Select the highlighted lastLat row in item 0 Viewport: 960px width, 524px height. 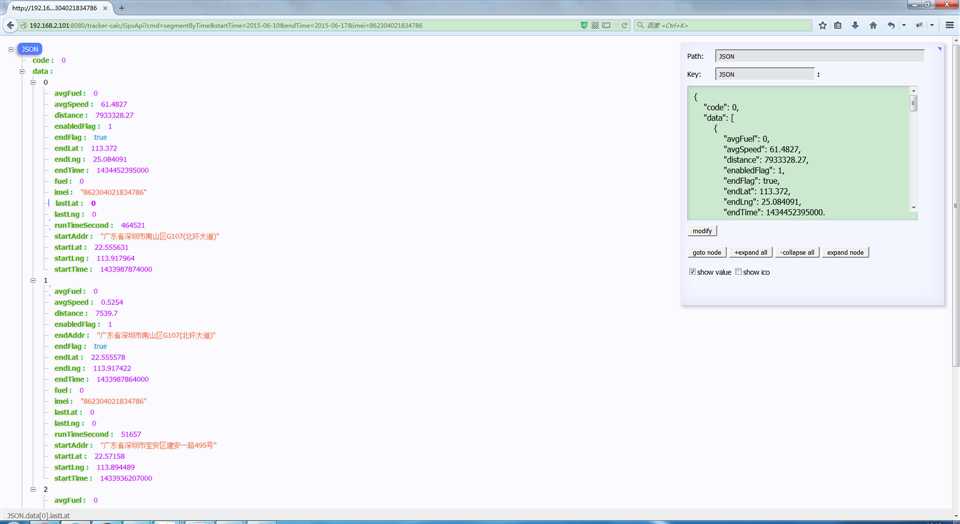[75, 203]
